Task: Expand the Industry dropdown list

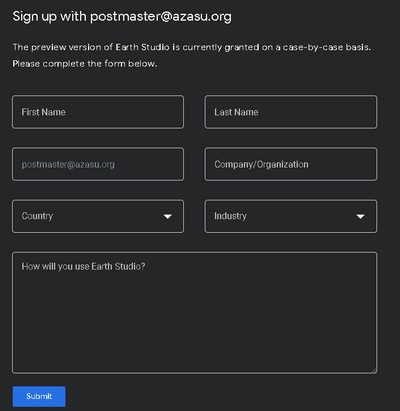Action: [291, 216]
